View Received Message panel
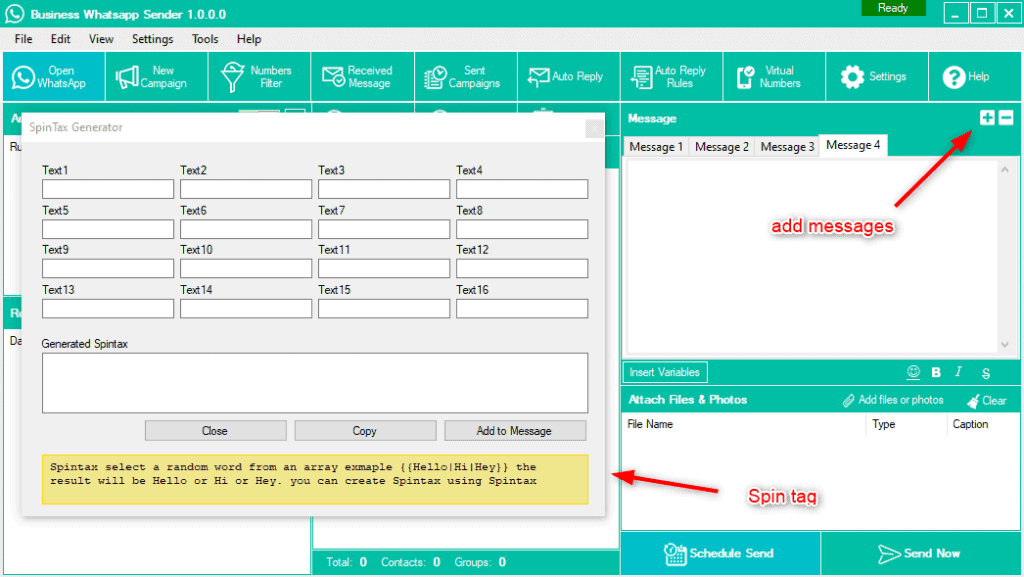The height and width of the screenshot is (577, 1024). (362, 77)
